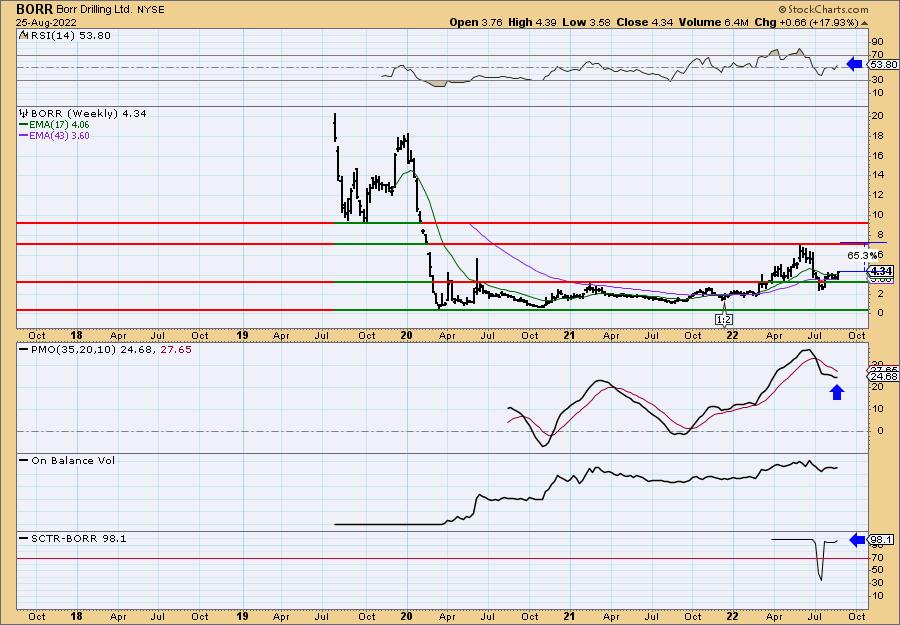Click the 21 year label below price panel

[569, 335]
